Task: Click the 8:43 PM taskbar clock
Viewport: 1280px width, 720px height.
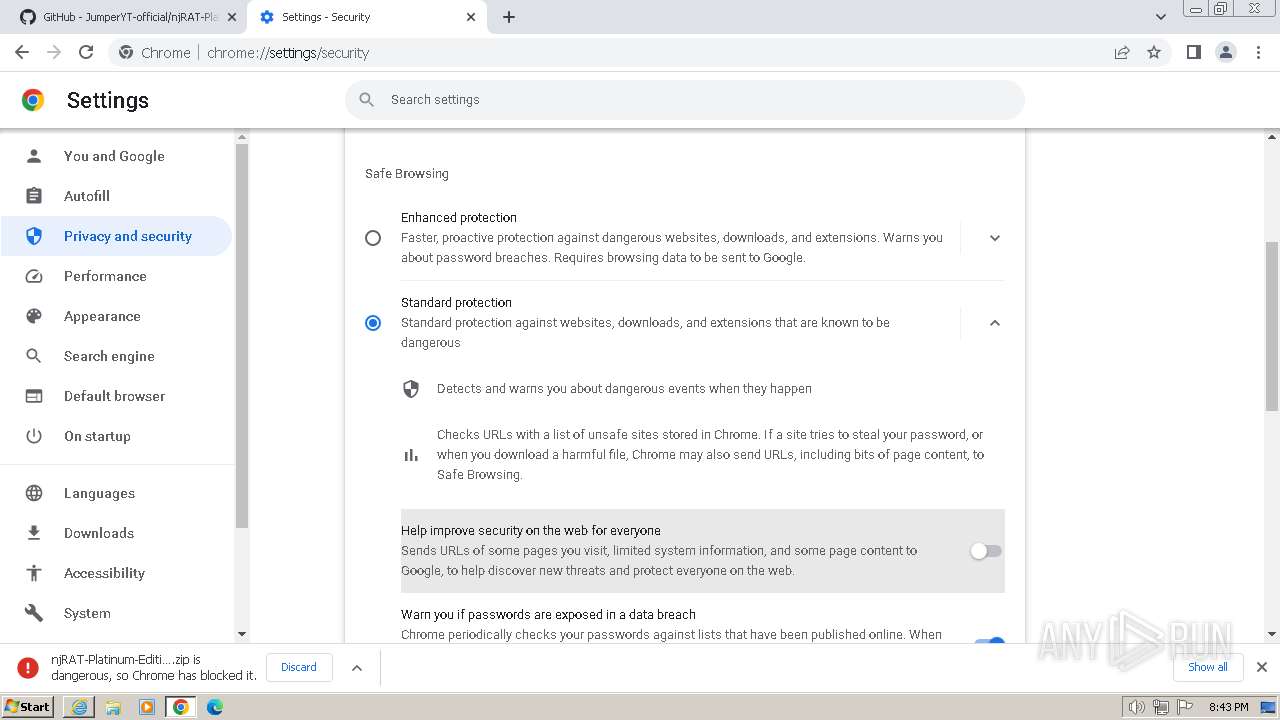Action: pyautogui.click(x=1228, y=707)
